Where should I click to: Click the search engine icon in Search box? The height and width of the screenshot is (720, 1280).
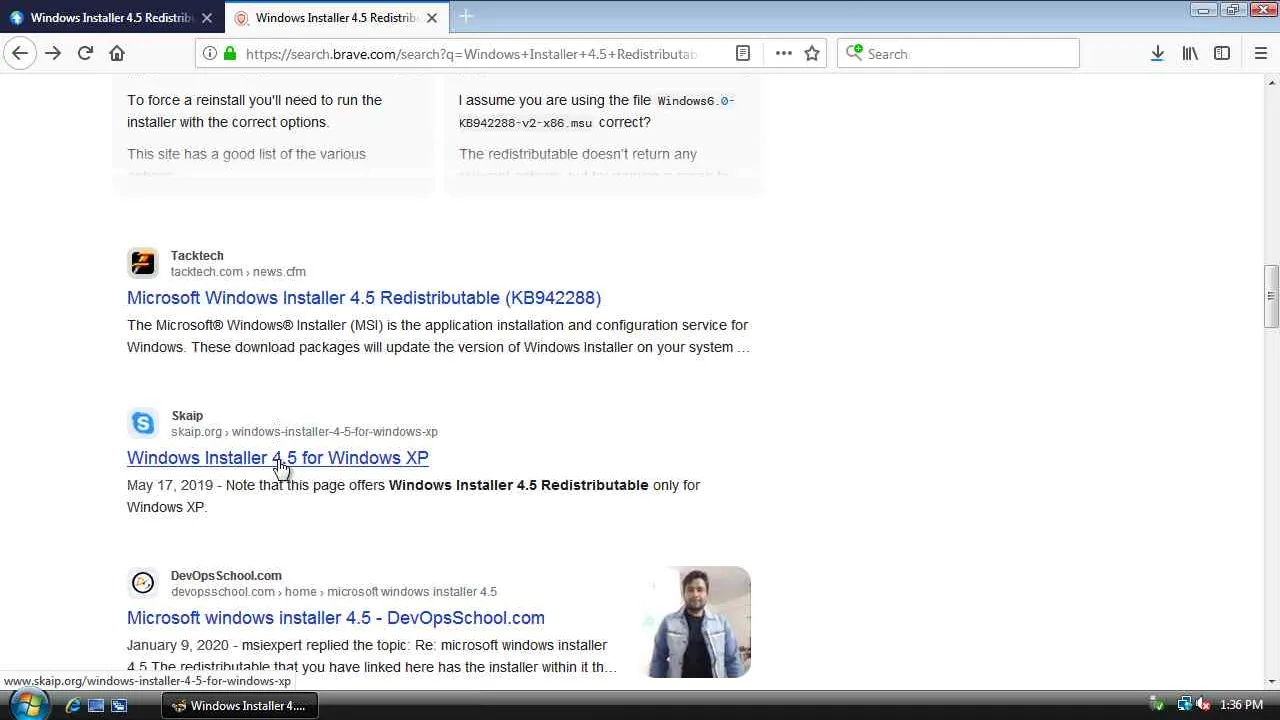tap(854, 54)
